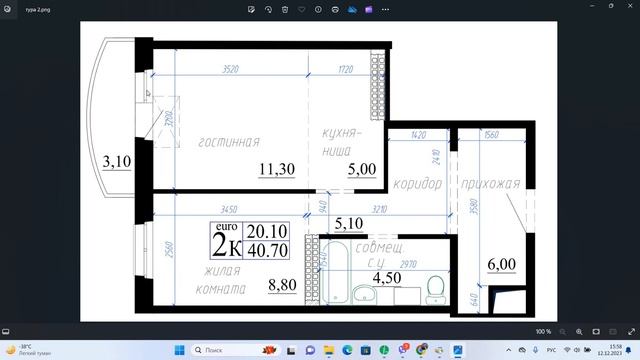Switch input language via РУС indicator
The image size is (640, 360).
[551, 350]
